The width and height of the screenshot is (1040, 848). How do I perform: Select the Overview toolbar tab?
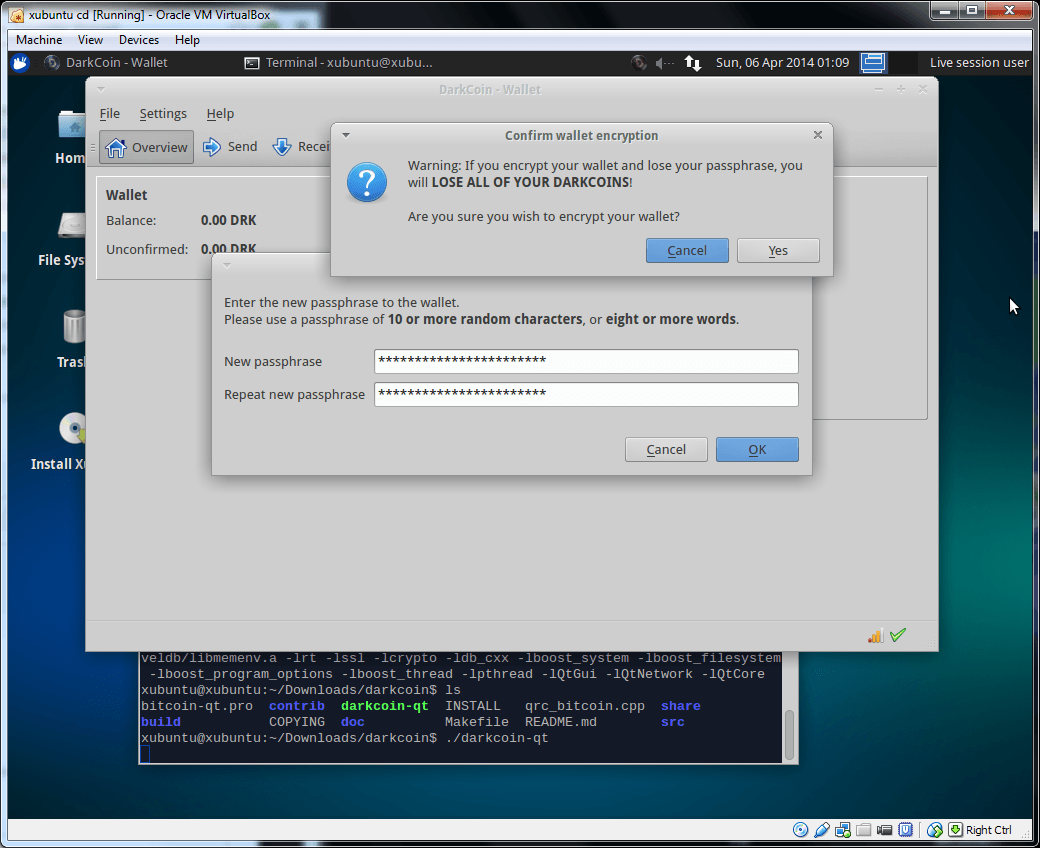147,147
